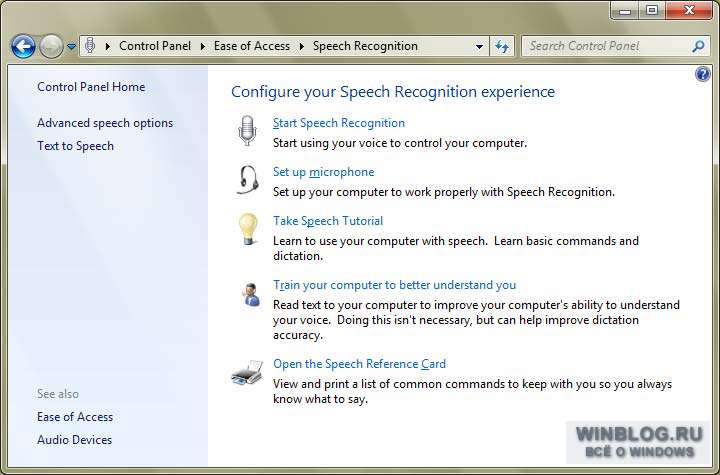Go to Control Panel Home
This screenshot has width=720, height=475.
pyautogui.click(x=91, y=87)
